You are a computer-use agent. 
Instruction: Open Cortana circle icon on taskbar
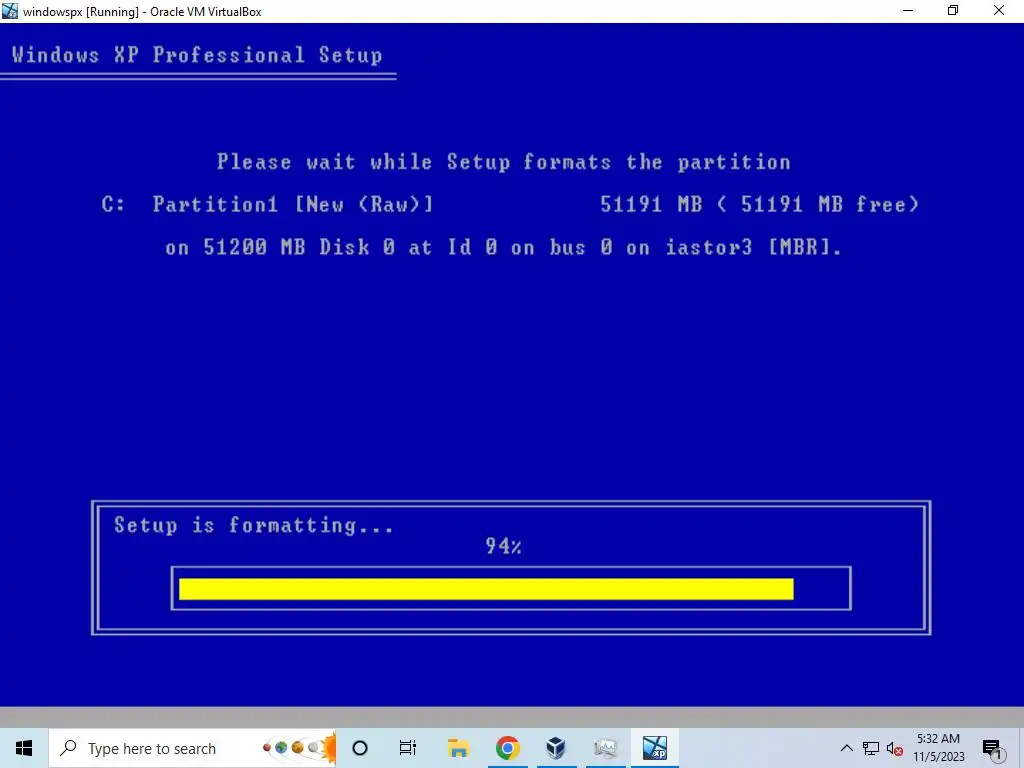pyautogui.click(x=360, y=748)
